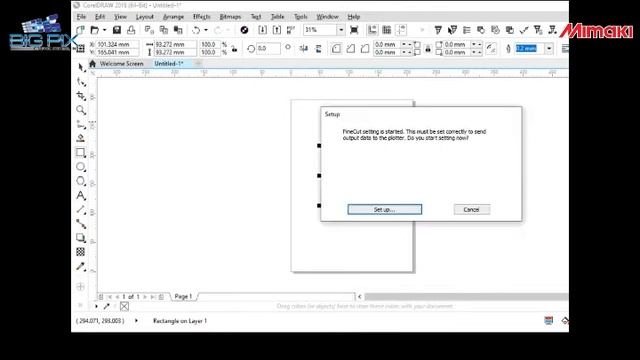Toggle relative corner scaling button
Screen dimensions: 640x360
491,49
